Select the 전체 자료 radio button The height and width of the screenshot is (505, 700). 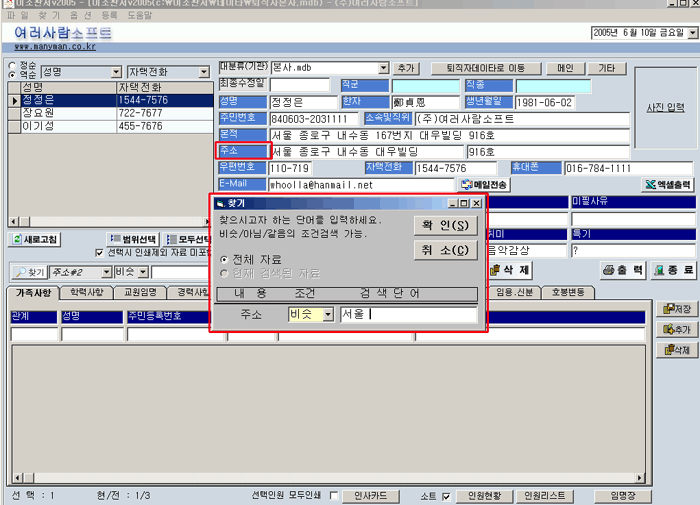224,259
